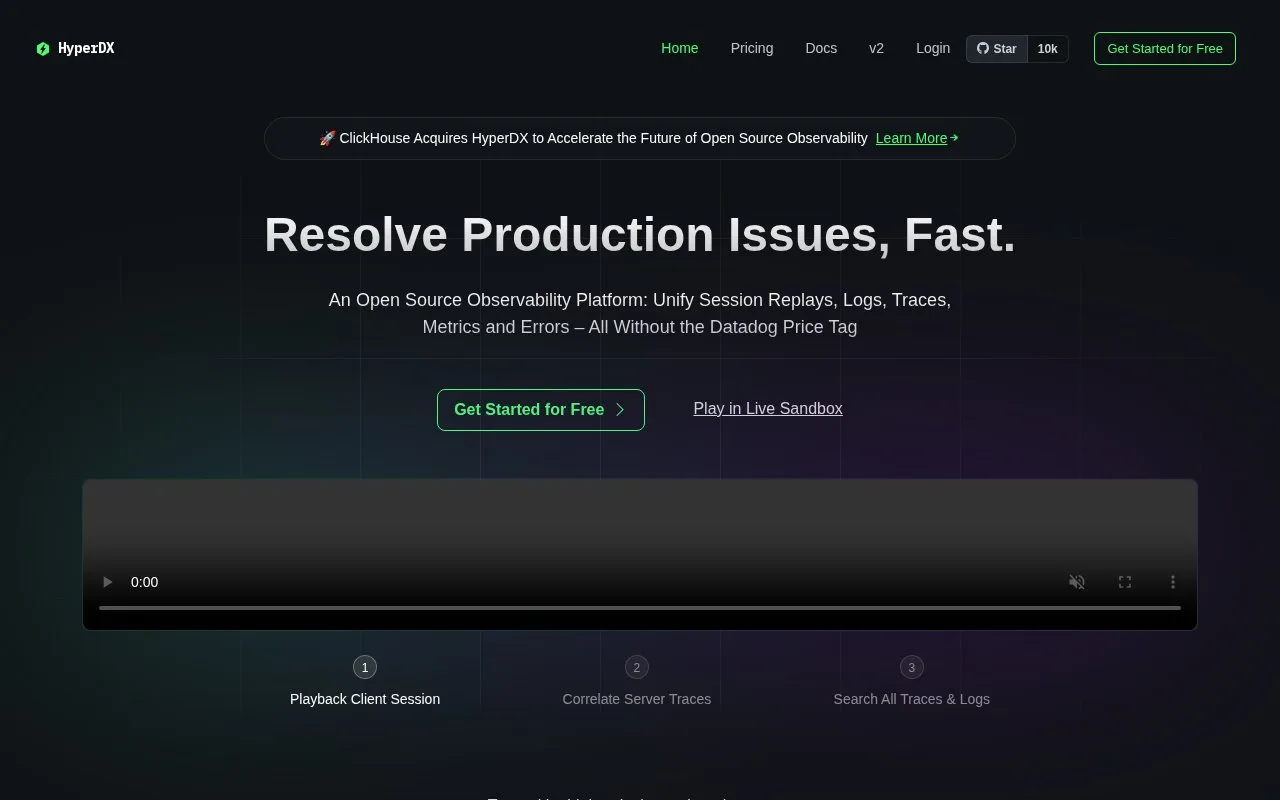Viewport: 1280px width, 800px height.
Task: Click the 10k star count
Action: (1048, 49)
